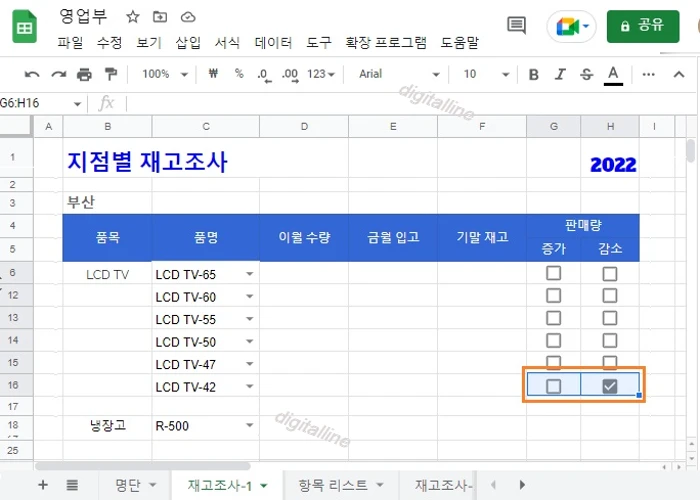Toggle strikethrough formatting
This screenshot has width=700, height=500.
587,75
